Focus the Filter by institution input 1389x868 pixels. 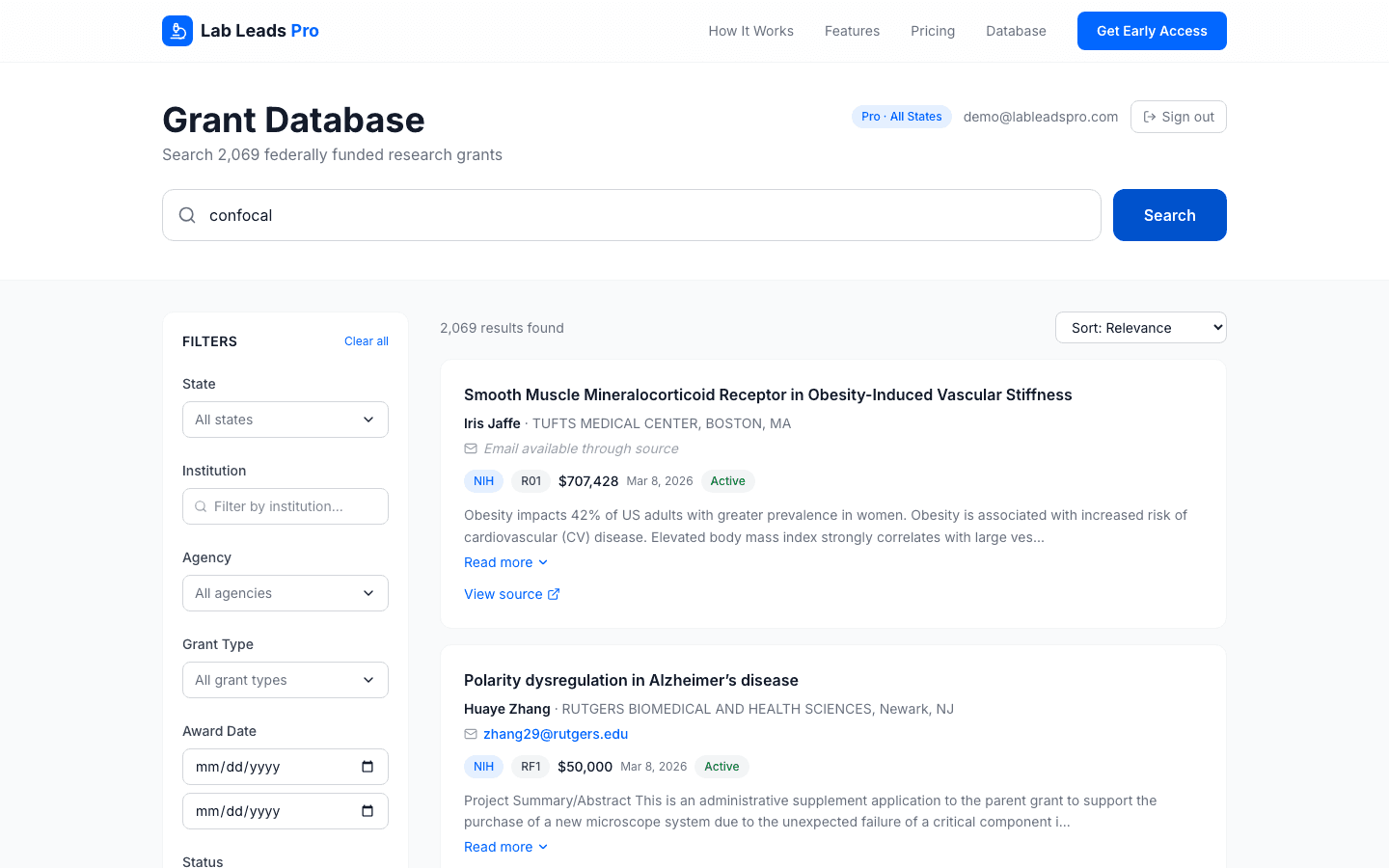point(286,506)
